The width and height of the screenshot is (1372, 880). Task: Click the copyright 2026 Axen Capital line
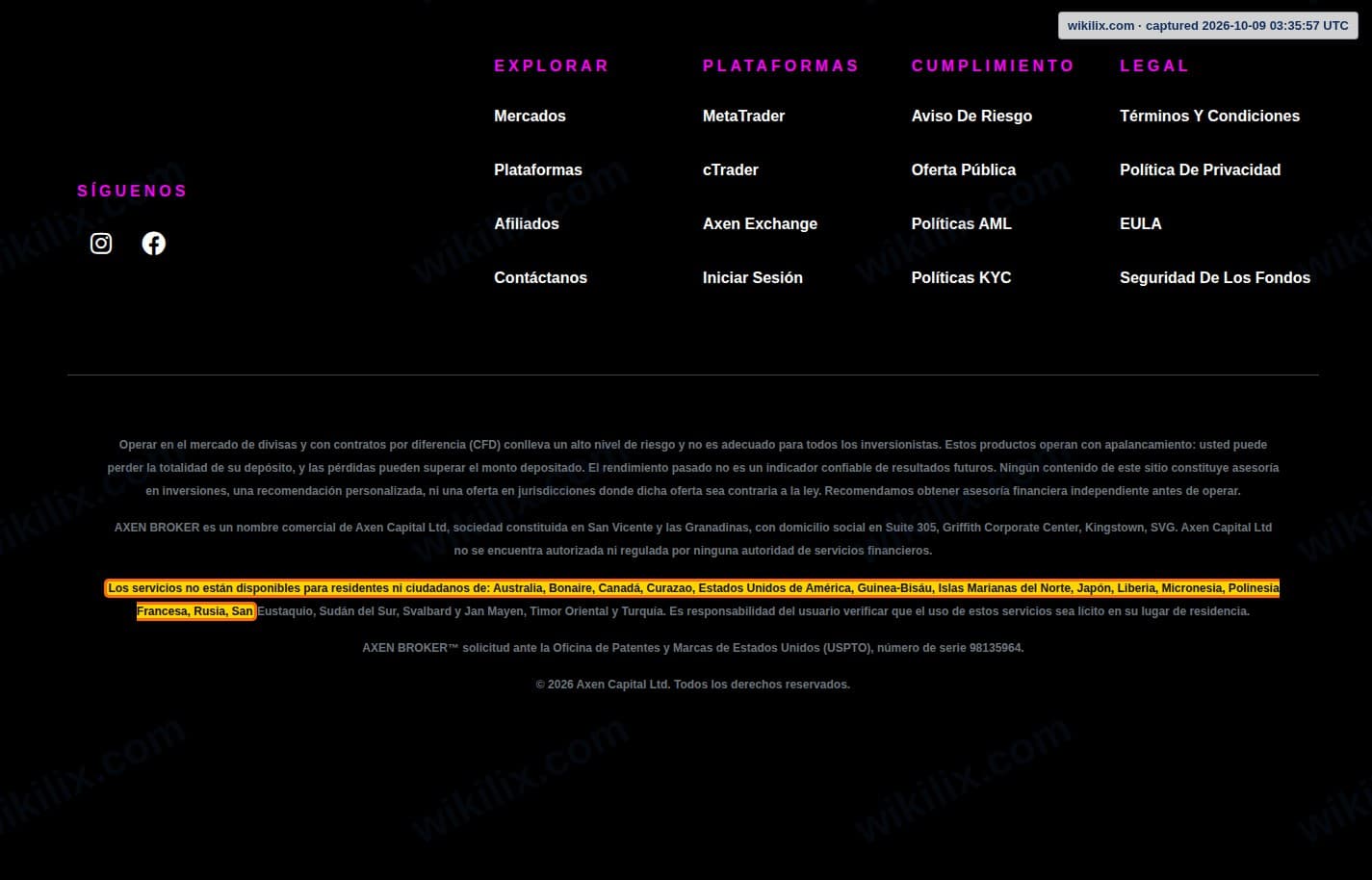(x=693, y=685)
